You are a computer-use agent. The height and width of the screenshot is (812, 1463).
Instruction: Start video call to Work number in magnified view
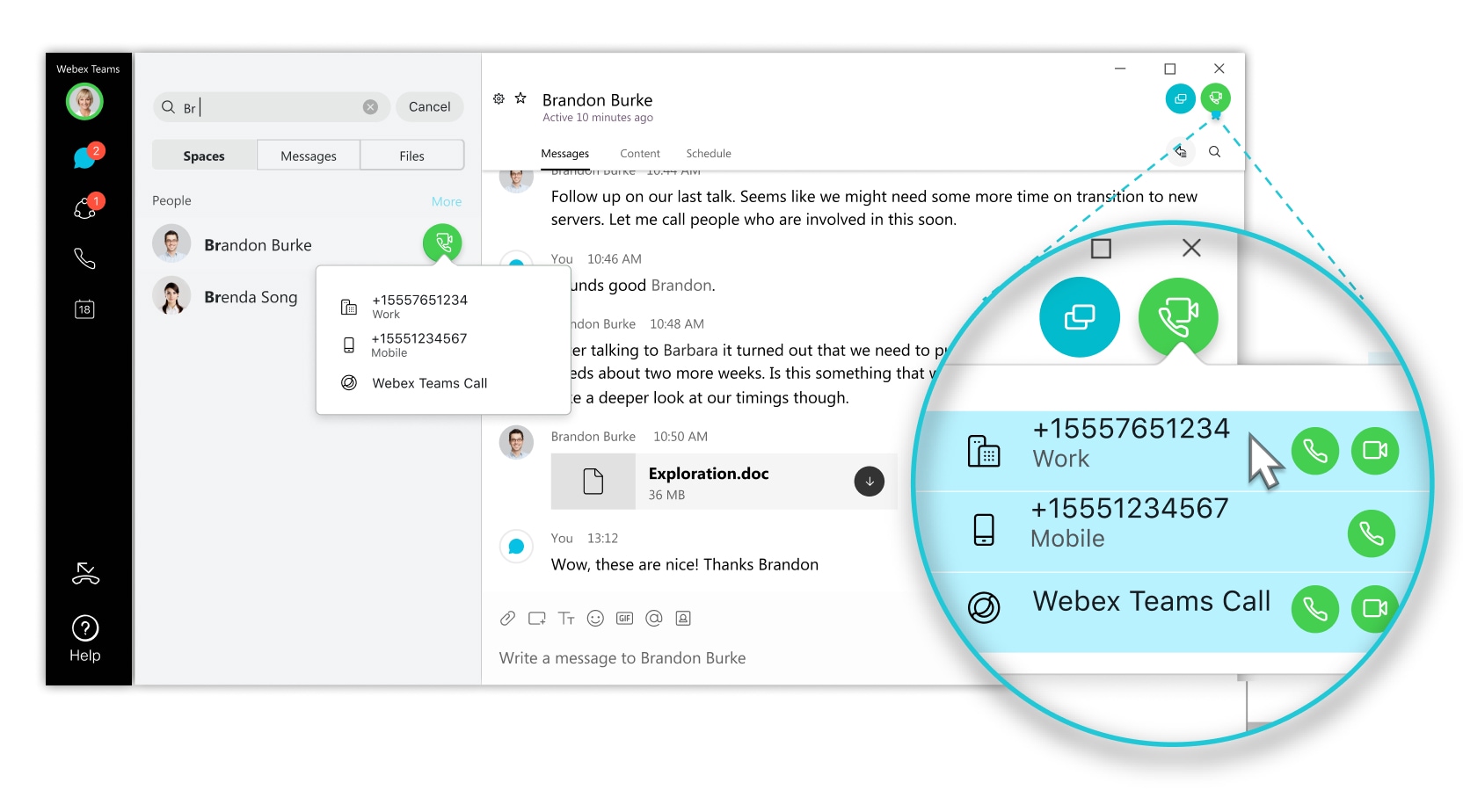pos(1375,451)
